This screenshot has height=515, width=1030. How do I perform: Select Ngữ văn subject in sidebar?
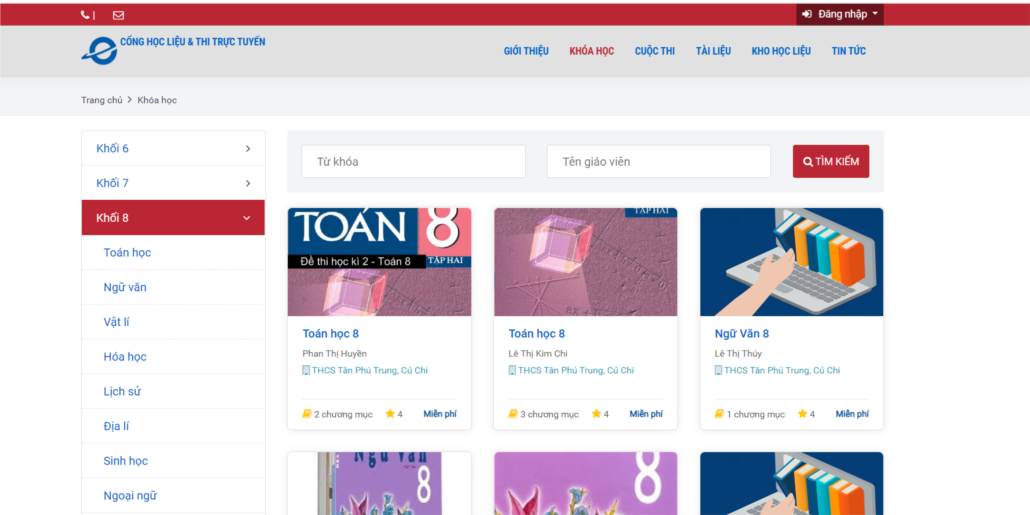click(125, 288)
